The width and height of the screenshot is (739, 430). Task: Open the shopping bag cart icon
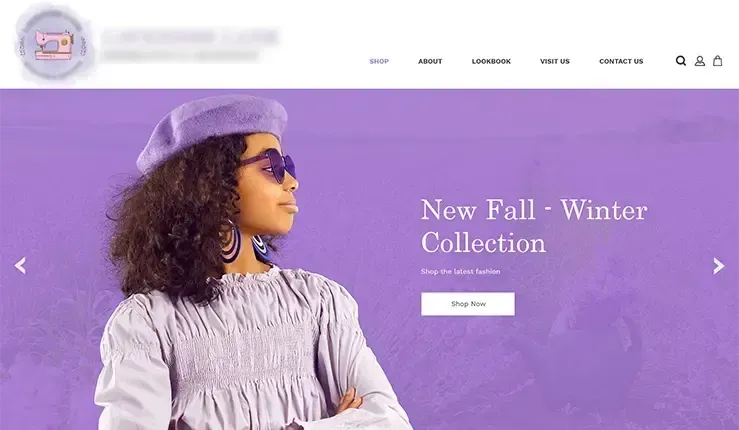point(717,61)
